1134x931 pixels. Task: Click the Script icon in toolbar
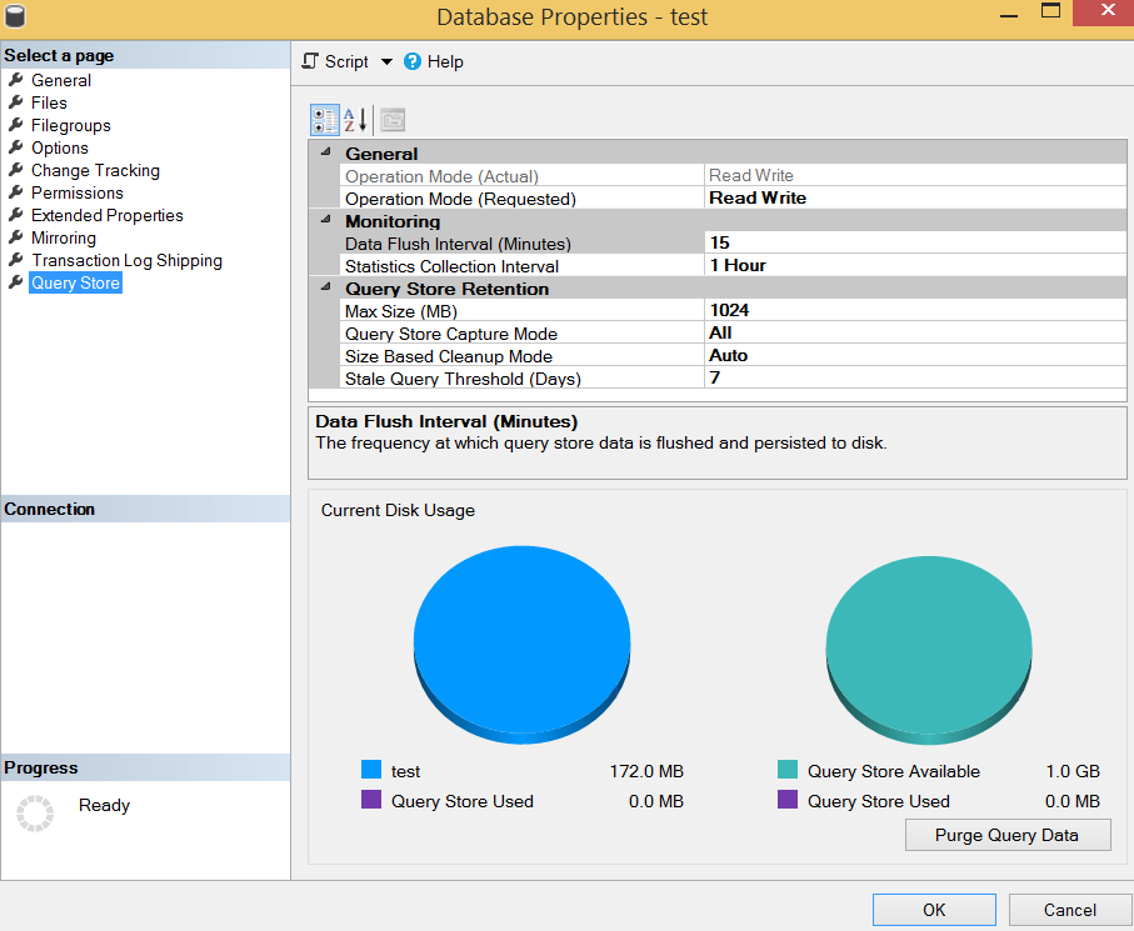[310, 61]
